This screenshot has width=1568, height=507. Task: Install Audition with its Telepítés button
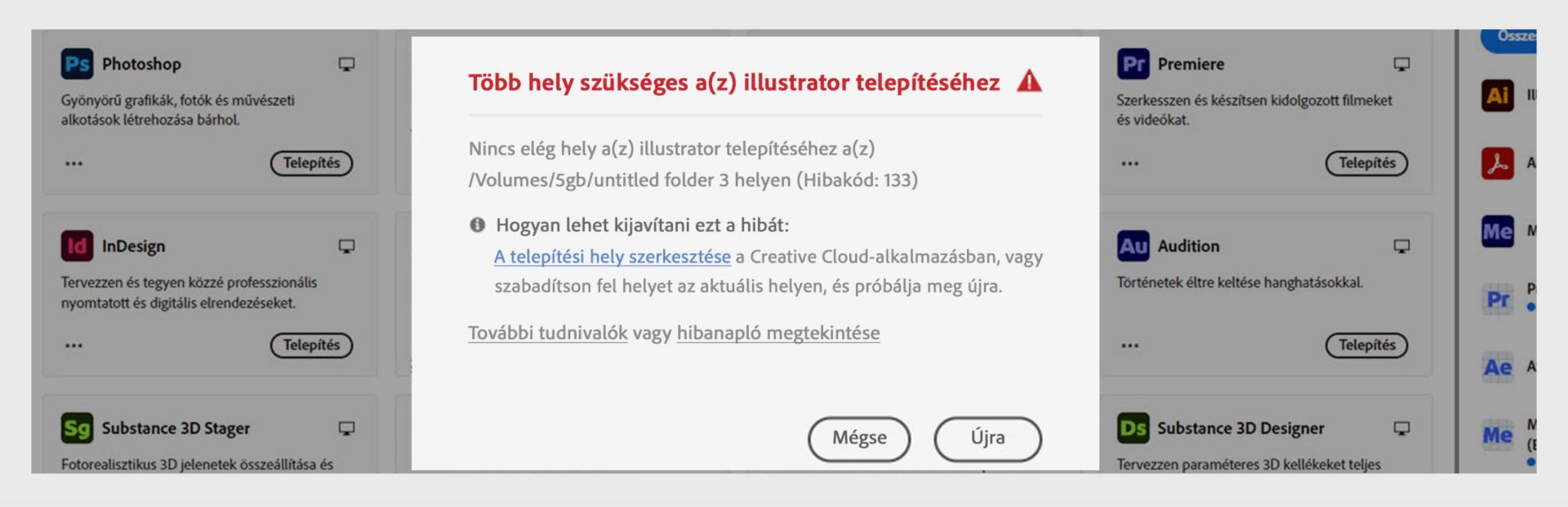coord(1366,345)
